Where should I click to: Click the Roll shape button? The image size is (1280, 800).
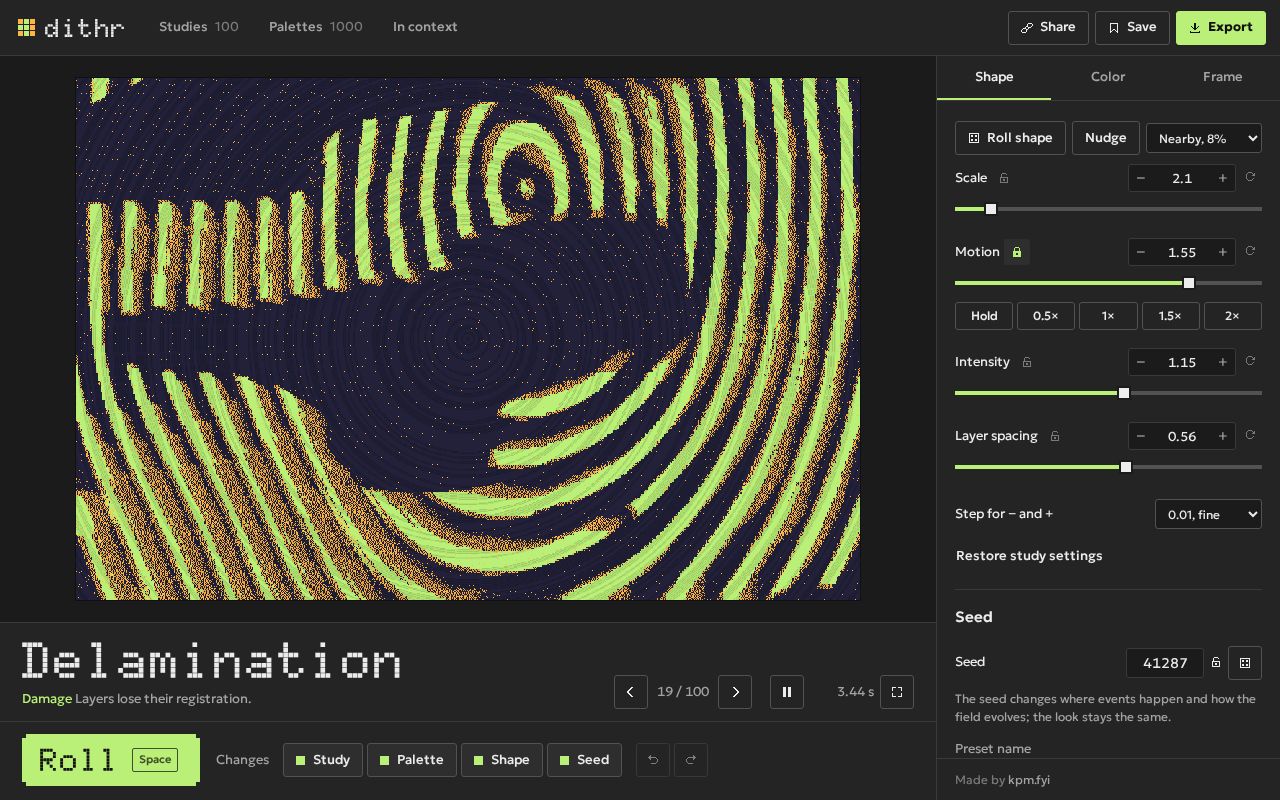click(1010, 138)
